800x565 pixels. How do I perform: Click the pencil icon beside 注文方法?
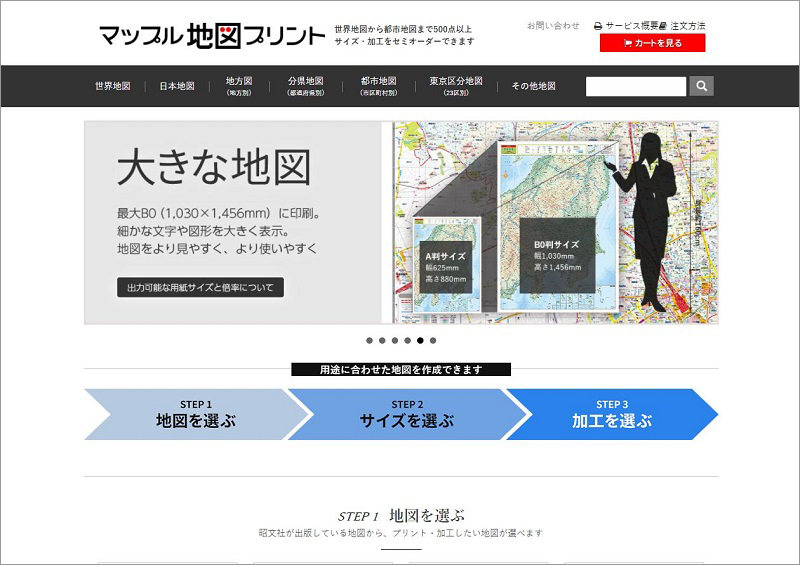point(663,26)
